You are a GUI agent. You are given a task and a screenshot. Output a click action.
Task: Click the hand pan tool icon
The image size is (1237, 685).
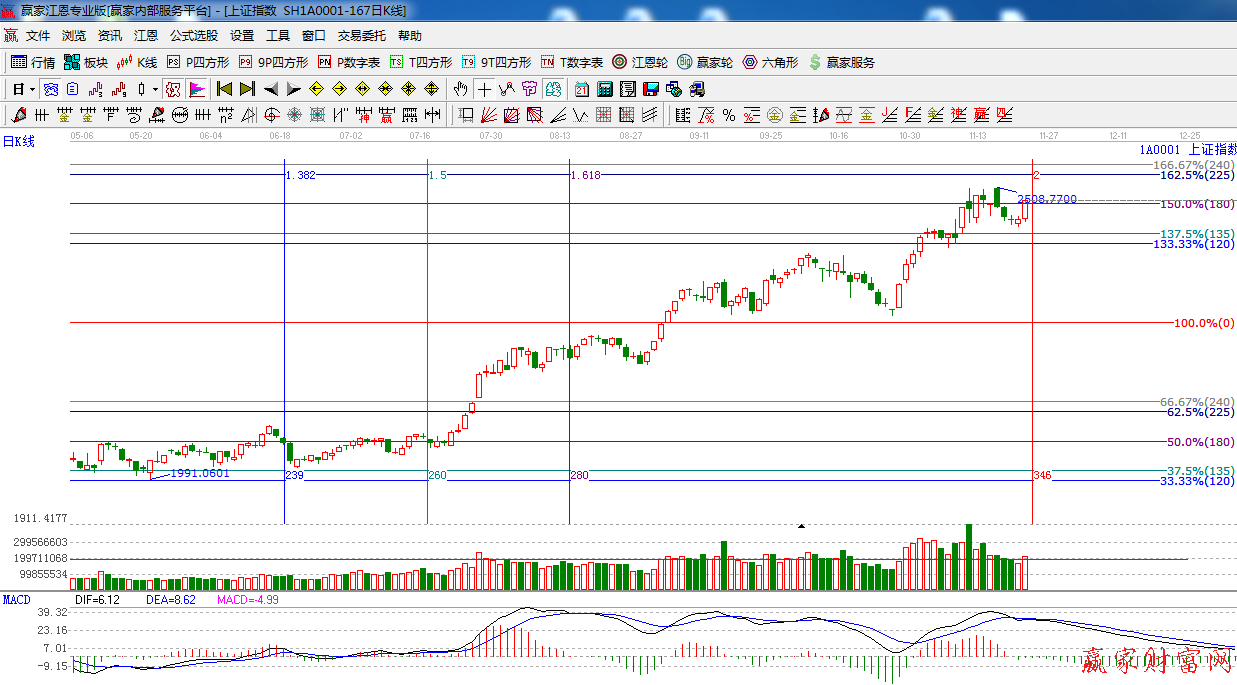(460, 89)
